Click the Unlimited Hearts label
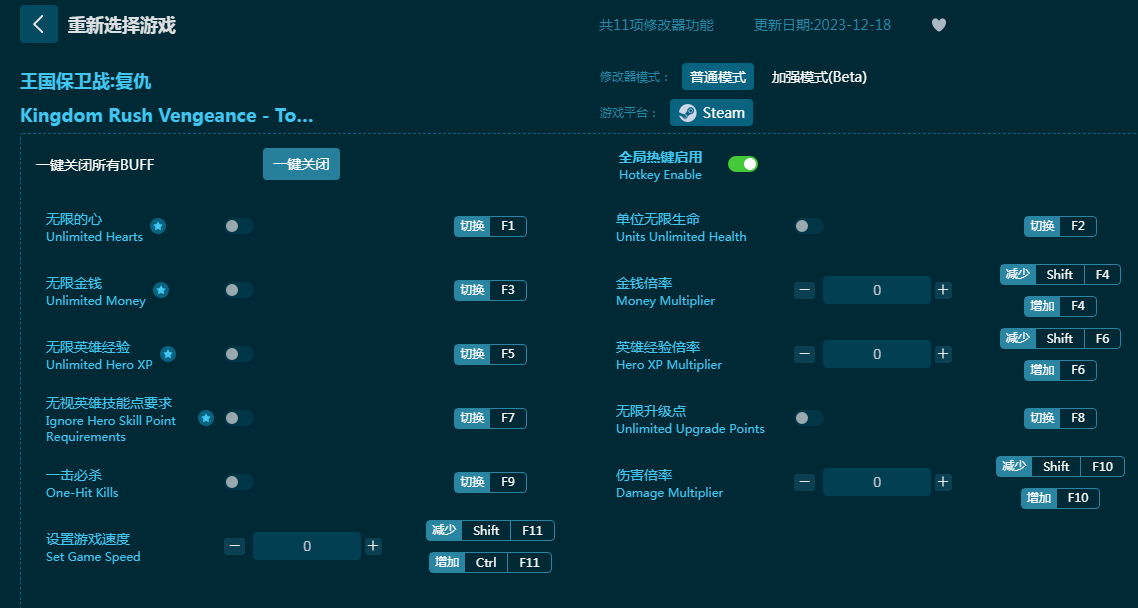Screen dimensions: 1138x608 pos(94,237)
